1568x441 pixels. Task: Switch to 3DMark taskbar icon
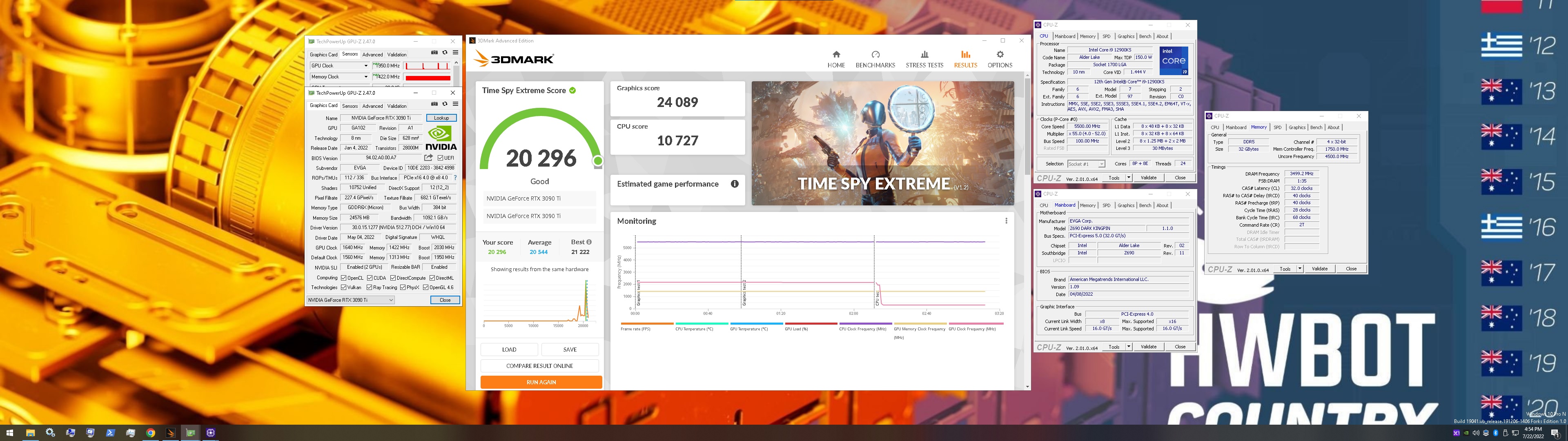(x=170, y=433)
